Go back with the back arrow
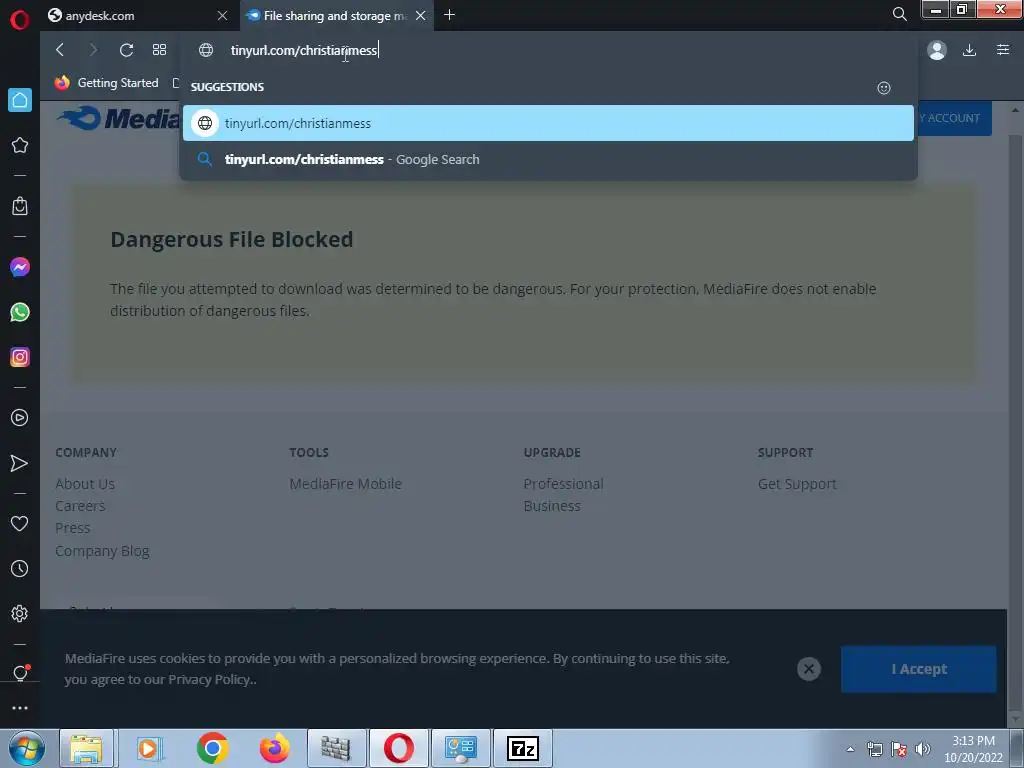This screenshot has width=1024, height=768. [60, 50]
